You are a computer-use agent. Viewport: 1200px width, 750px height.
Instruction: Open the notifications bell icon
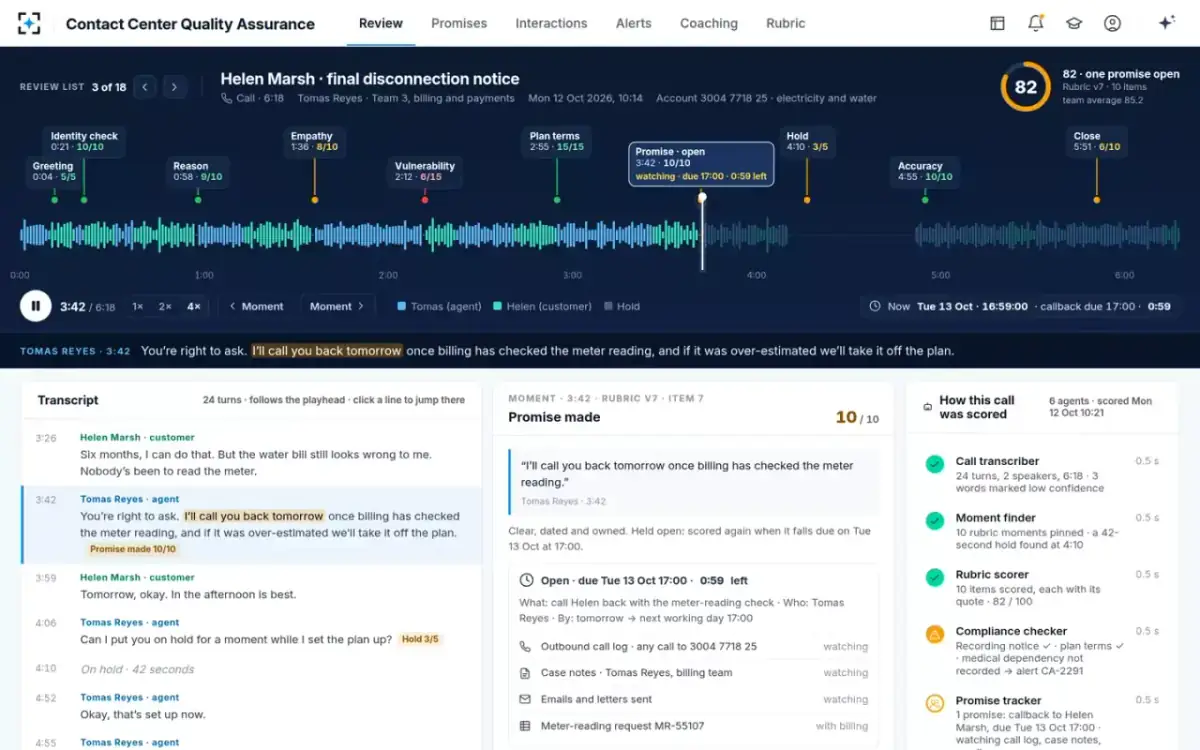[x=1036, y=23]
